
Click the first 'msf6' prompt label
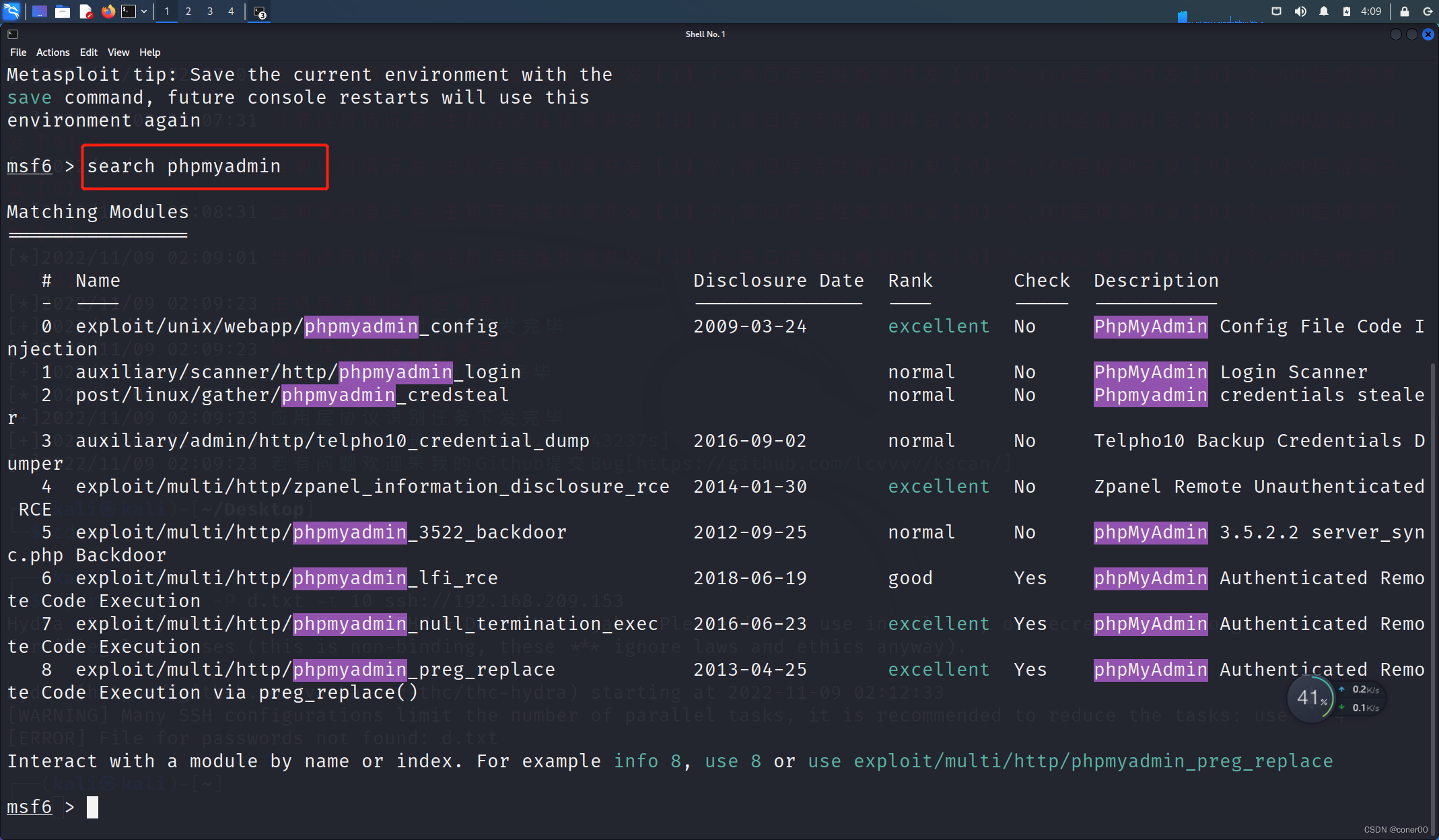[x=29, y=166]
